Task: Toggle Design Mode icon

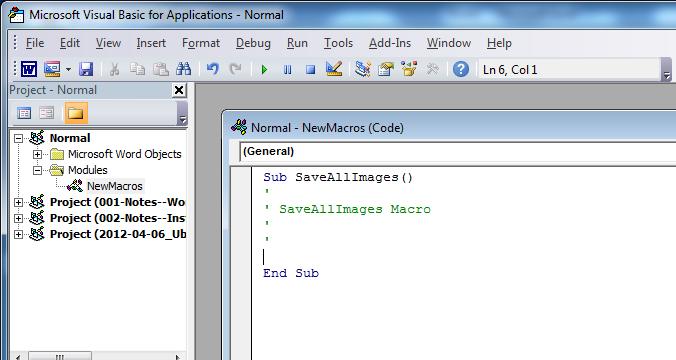Action: (334, 69)
